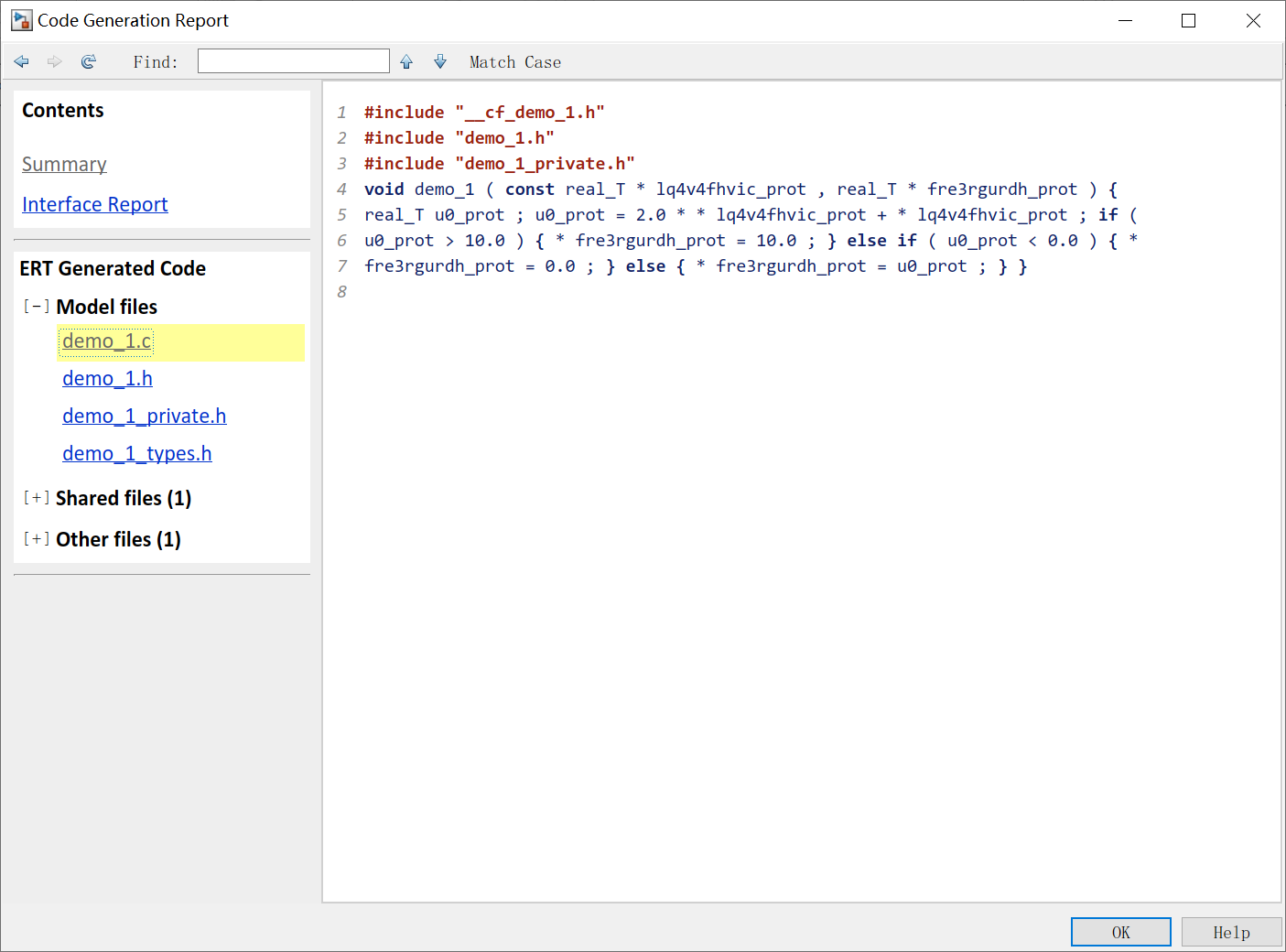Collapse the Model files section

coord(37,306)
